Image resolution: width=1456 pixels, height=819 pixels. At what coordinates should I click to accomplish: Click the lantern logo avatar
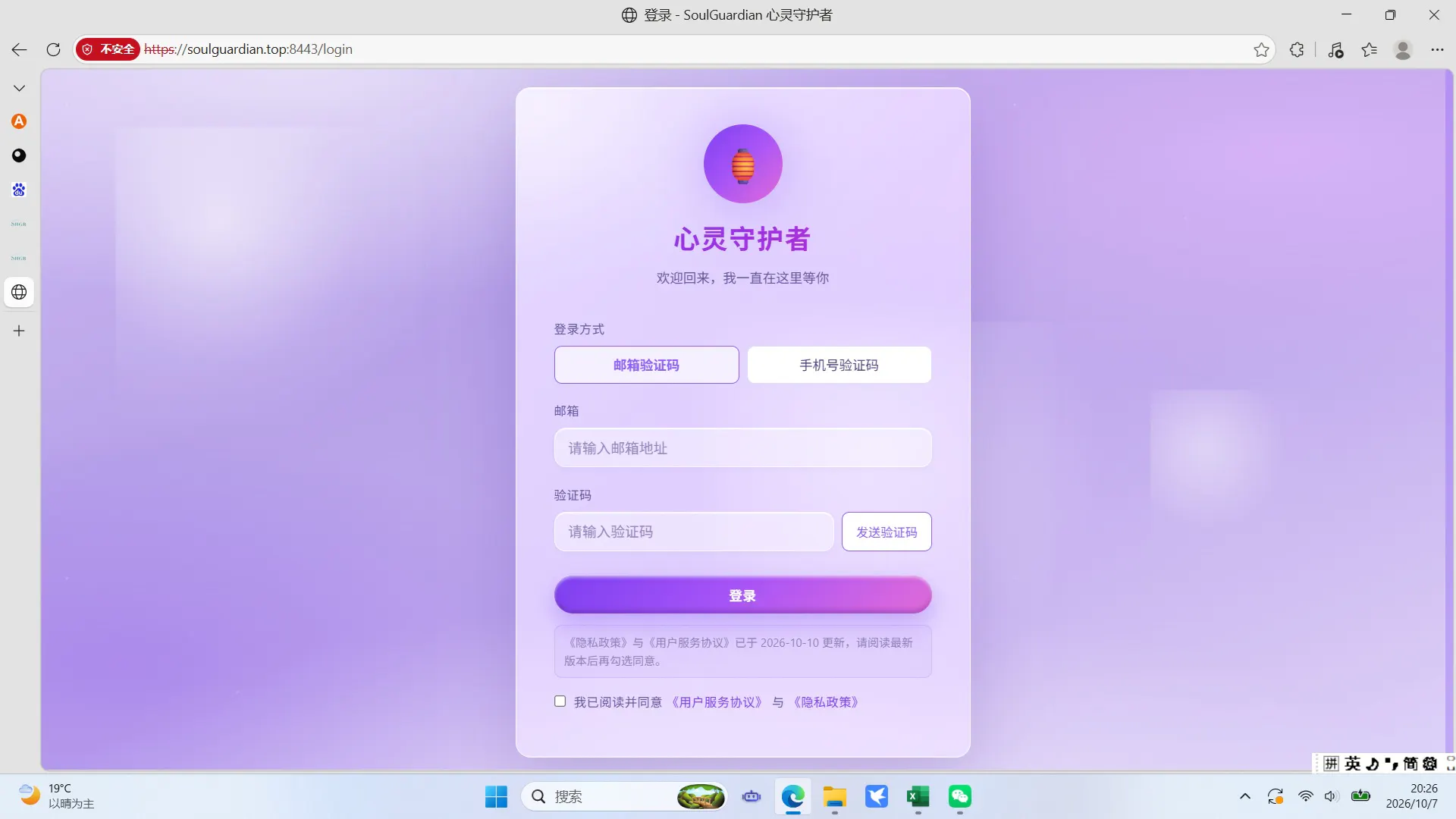(x=743, y=164)
